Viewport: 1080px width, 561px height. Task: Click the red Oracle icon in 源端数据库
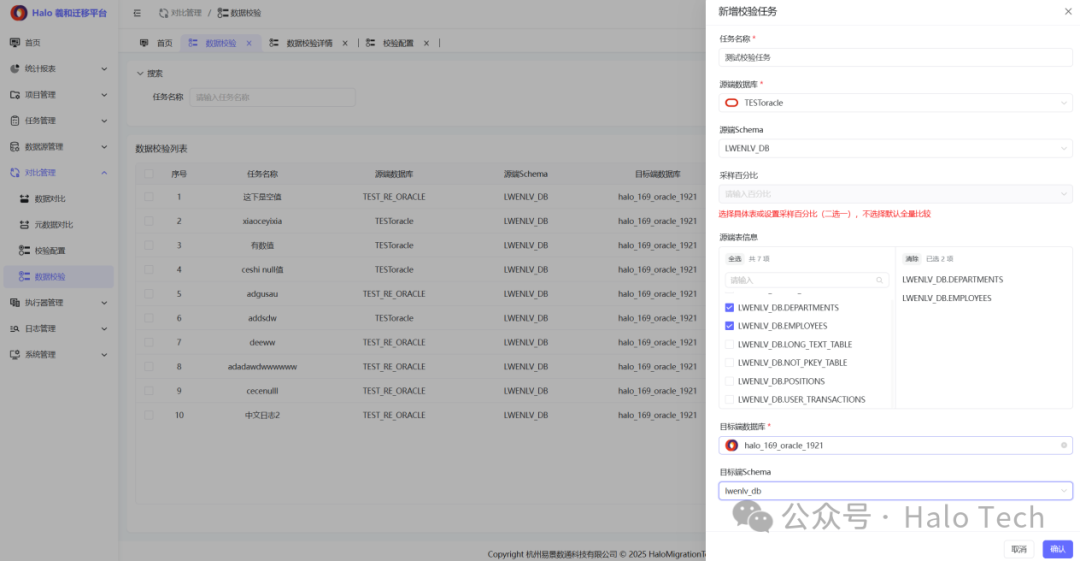[x=731, y=103]
